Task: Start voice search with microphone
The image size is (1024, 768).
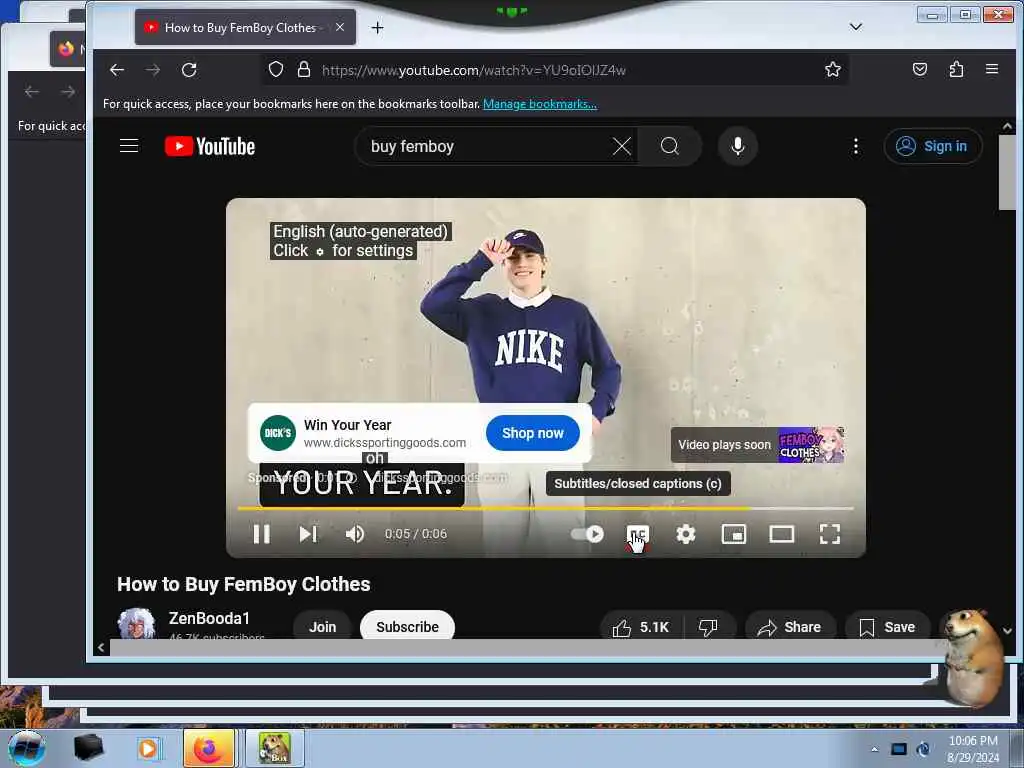Action: click(x=738, y=146)
